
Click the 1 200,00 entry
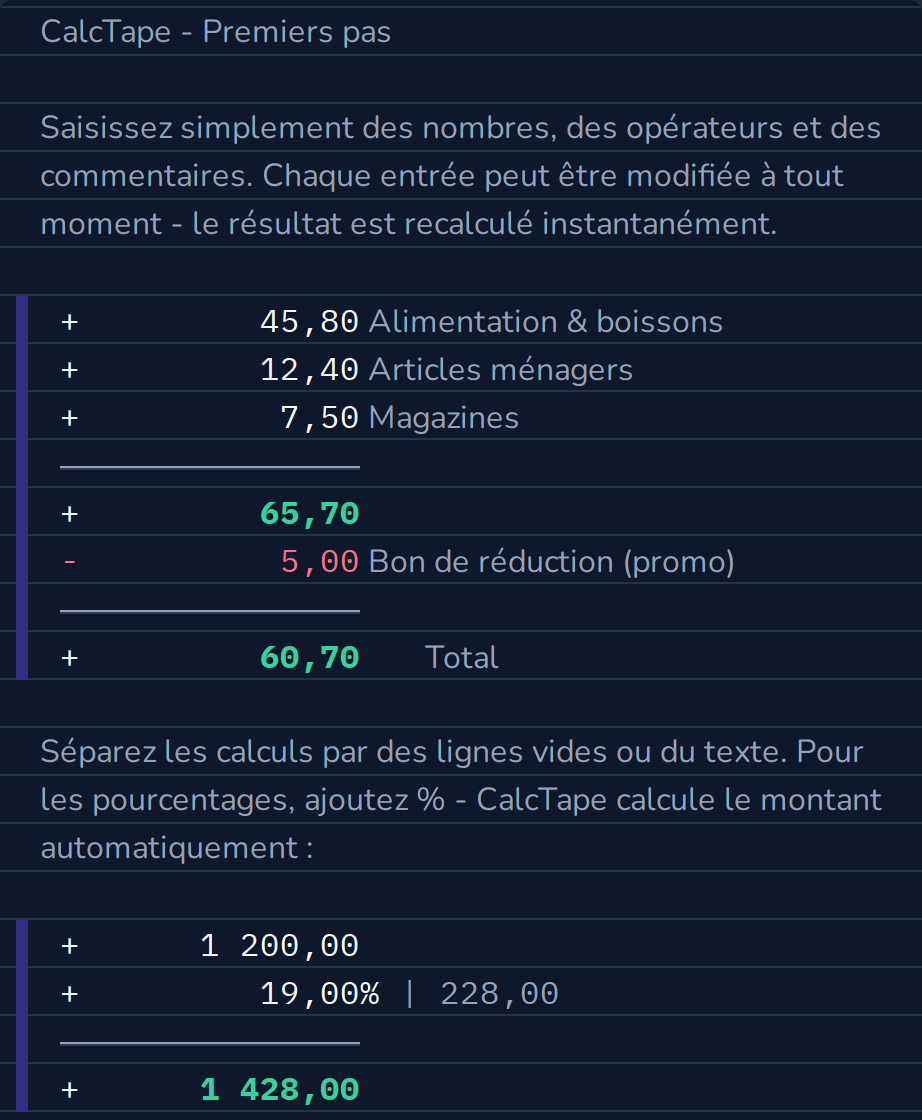[279, 946]
